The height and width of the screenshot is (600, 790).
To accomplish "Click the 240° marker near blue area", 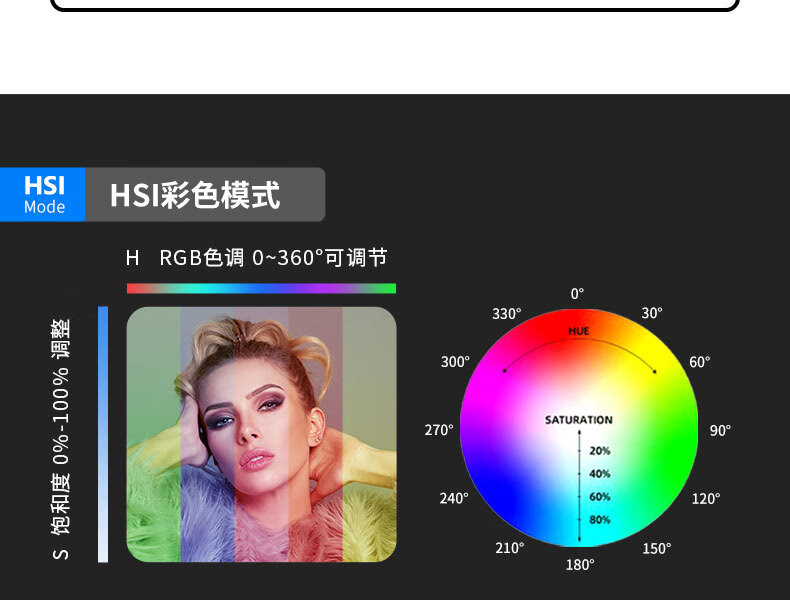I will click(x=453, y=498).
